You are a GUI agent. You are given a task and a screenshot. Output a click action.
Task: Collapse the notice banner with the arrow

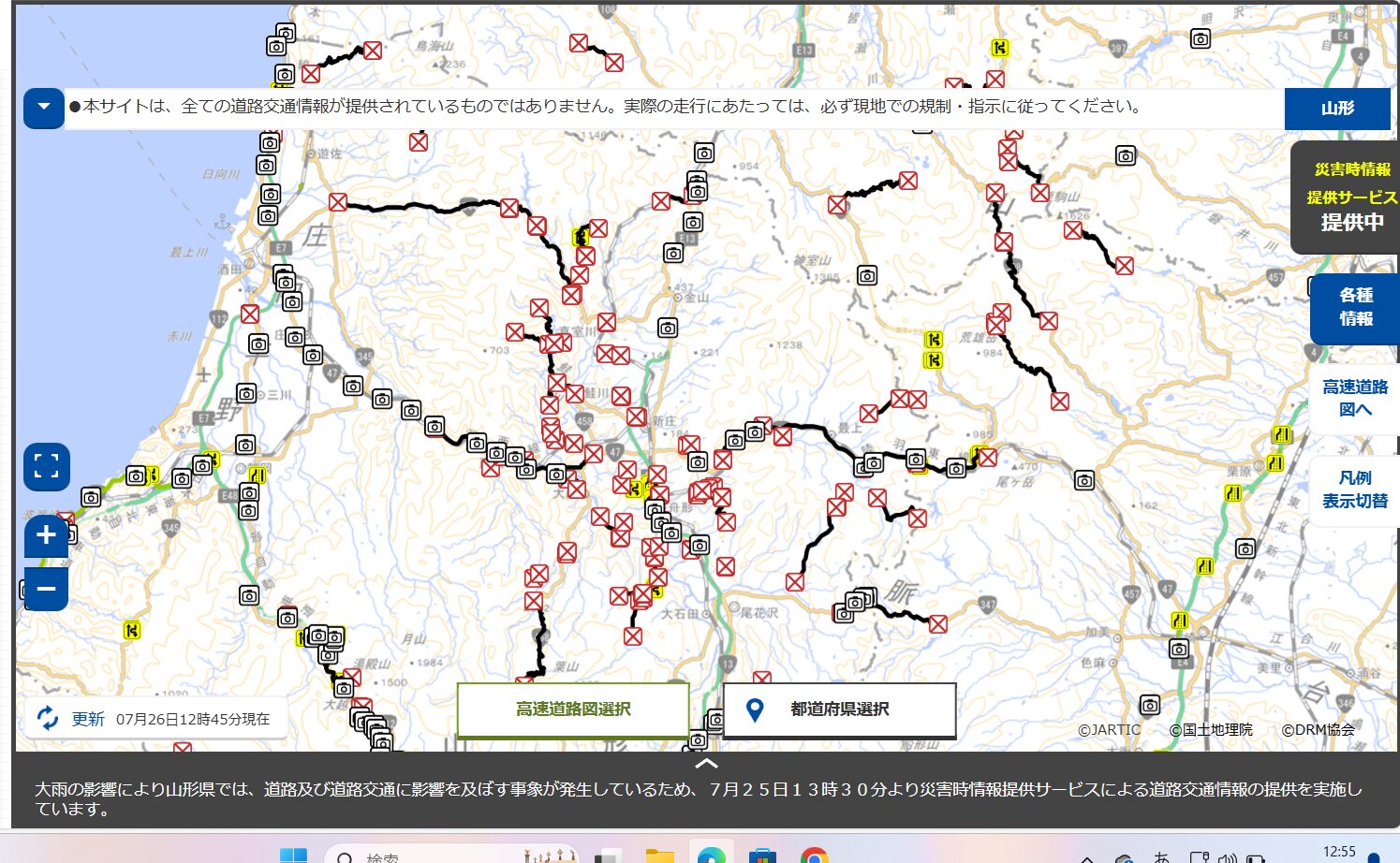tap(43, 108)
